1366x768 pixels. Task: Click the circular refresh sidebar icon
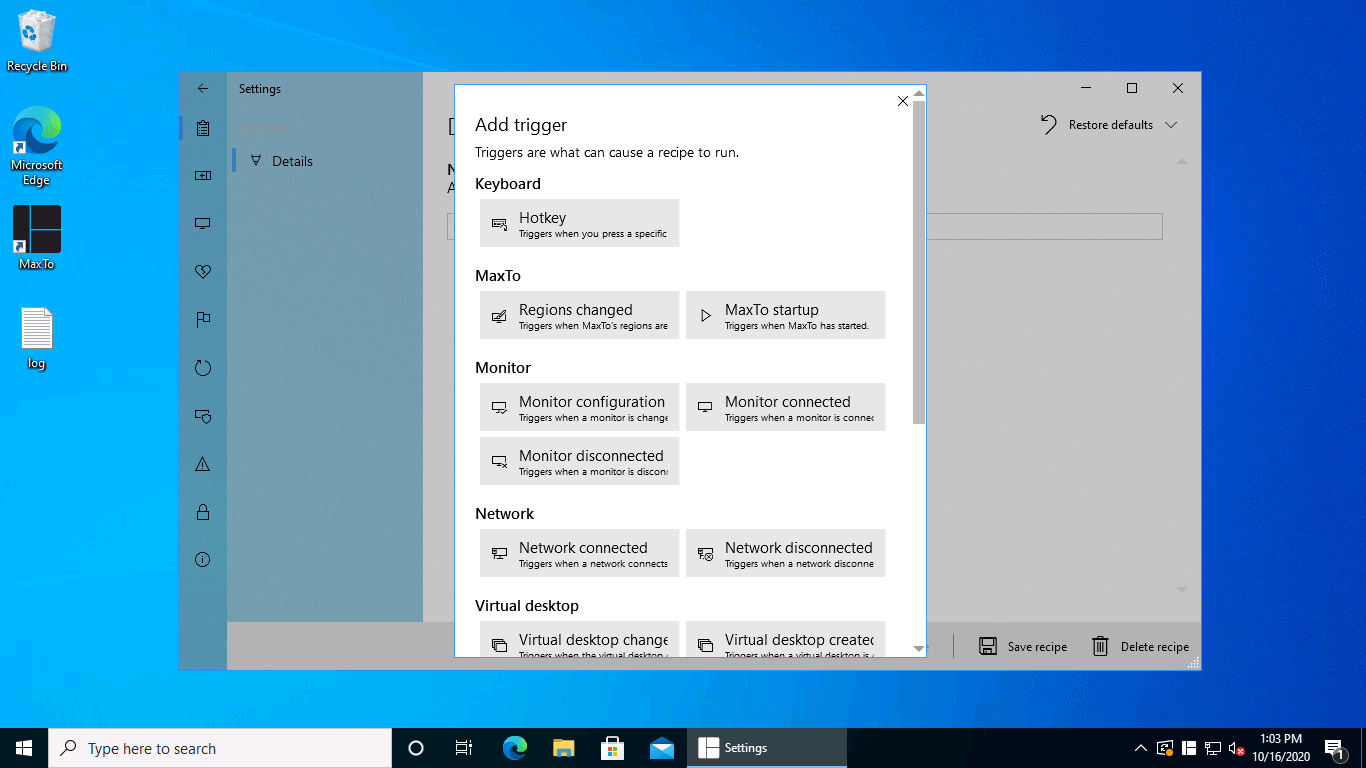coord(203,368)
